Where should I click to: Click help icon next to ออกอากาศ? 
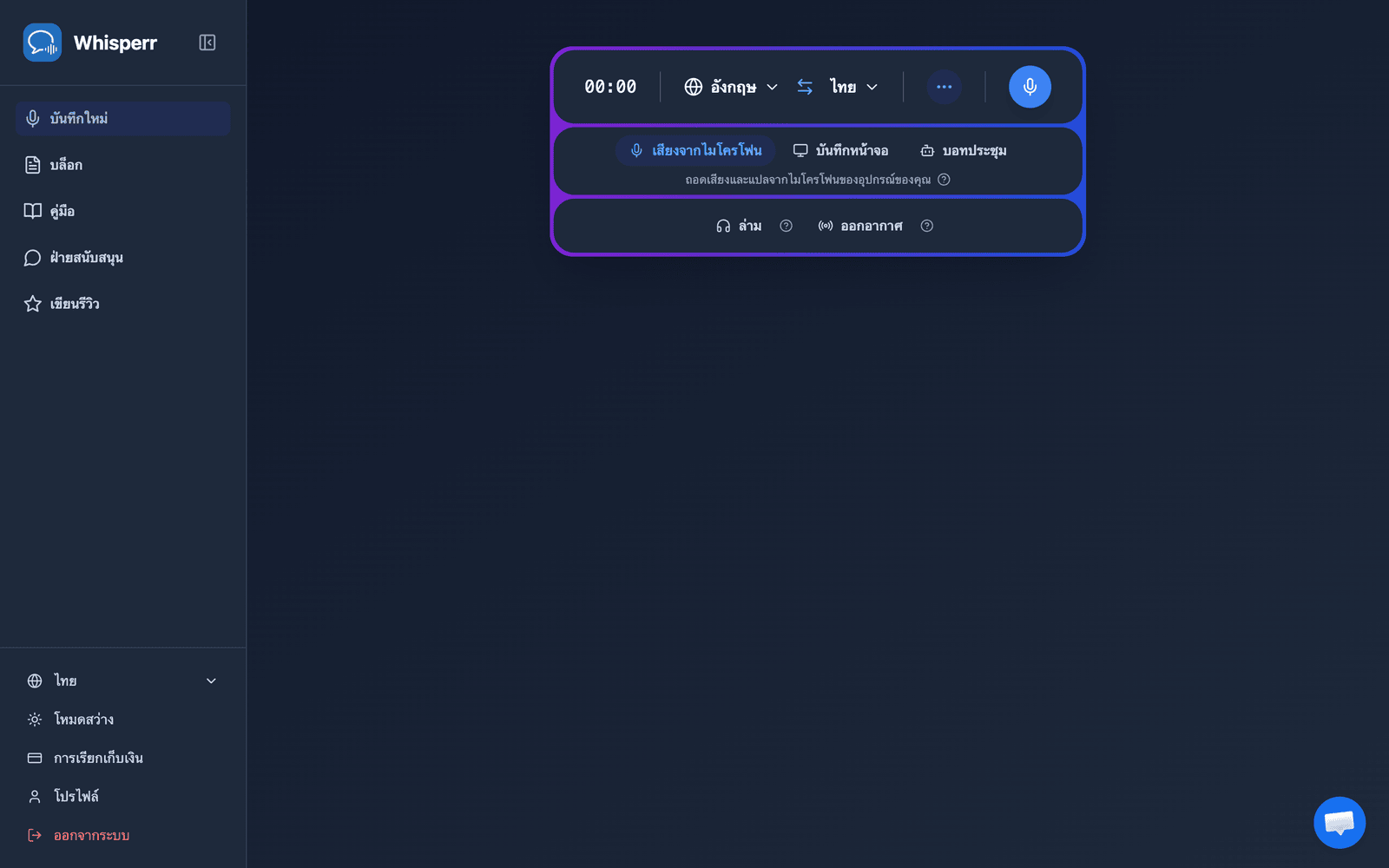[927, 226]
